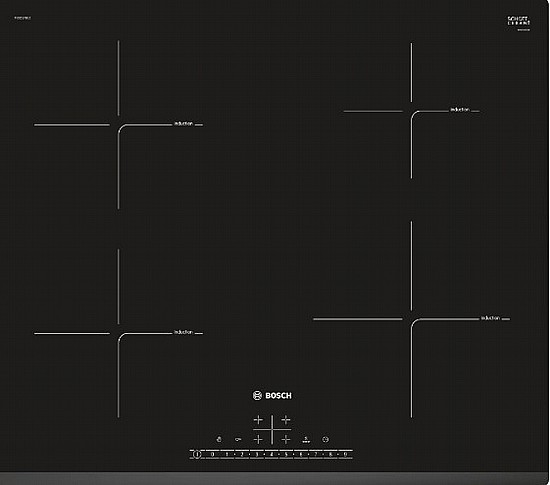
Task: Choose level 3 on the power scale
Action: [x=256, y=454]
